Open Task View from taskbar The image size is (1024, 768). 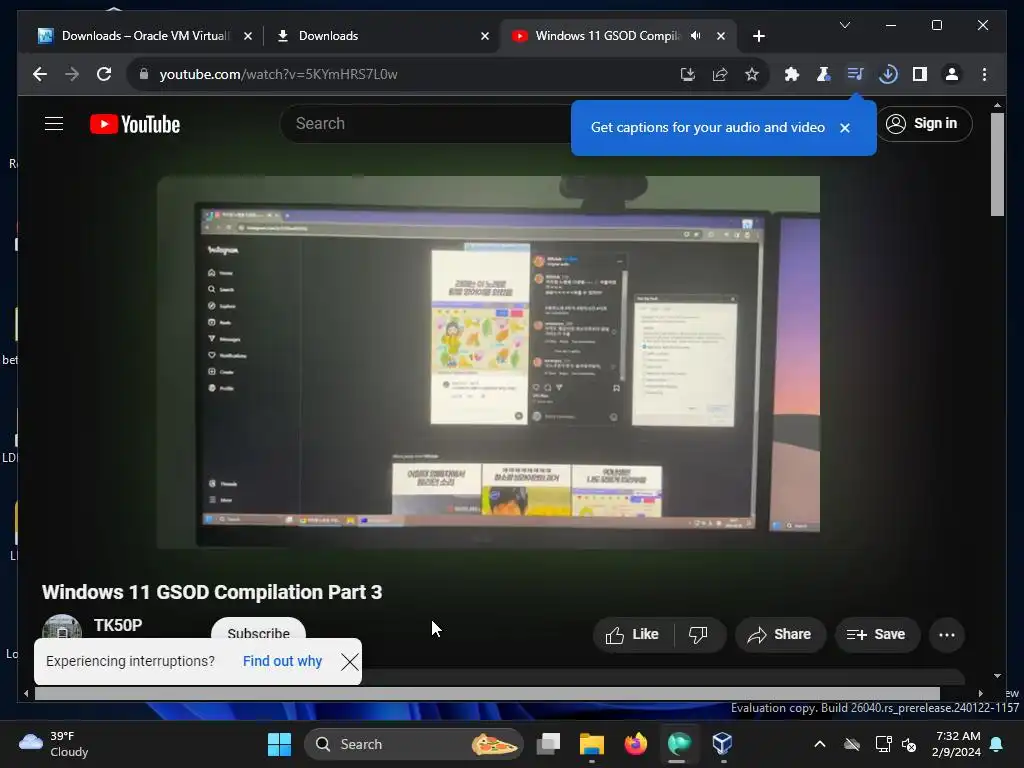click(x=549, y=744)
